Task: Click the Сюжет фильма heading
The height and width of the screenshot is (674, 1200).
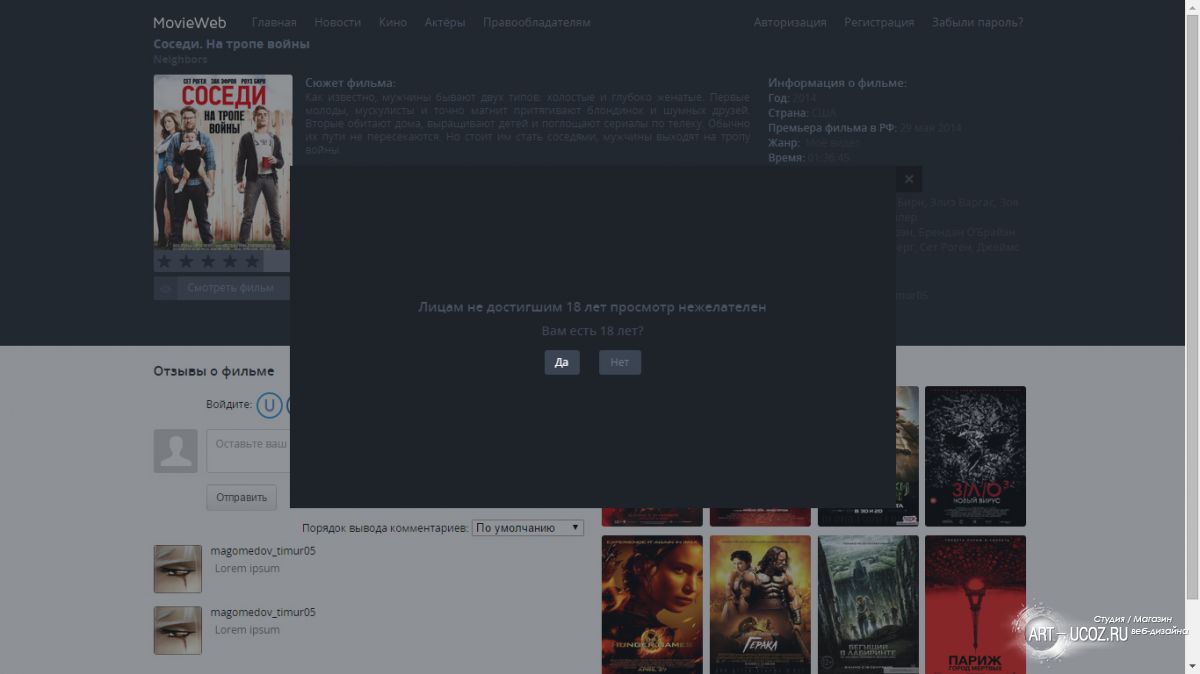Action: click(350, 83)
